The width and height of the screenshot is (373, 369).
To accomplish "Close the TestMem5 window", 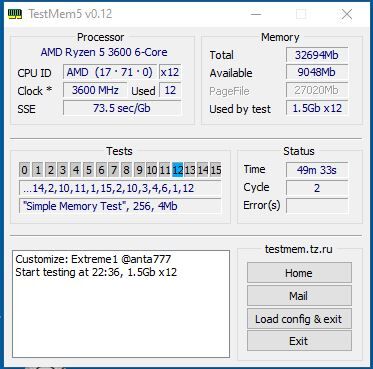I will pyautogui.click(x=347, y=14).
